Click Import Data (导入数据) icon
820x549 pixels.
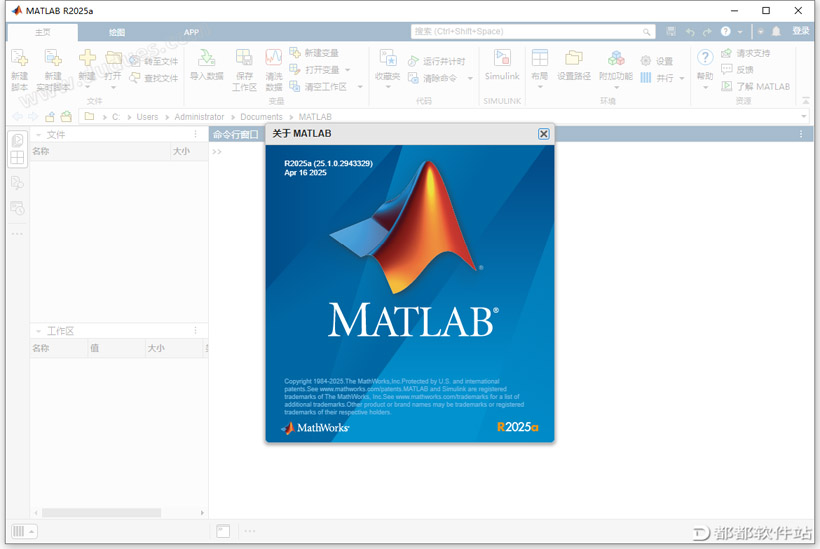point(206,58)
